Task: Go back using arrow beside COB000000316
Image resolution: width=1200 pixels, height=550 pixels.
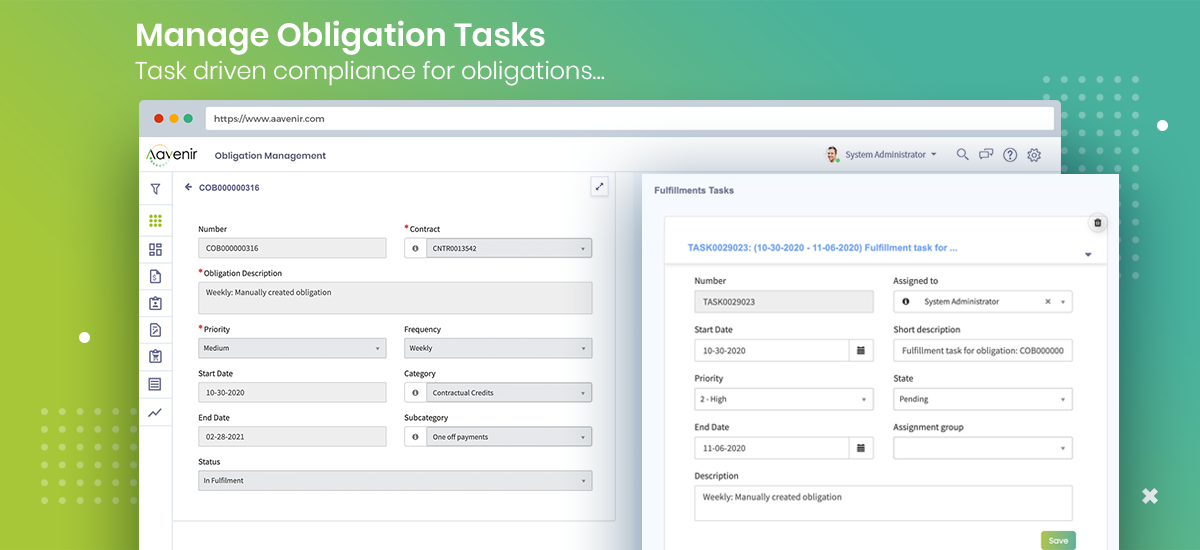Action: (x=189, y=187)
